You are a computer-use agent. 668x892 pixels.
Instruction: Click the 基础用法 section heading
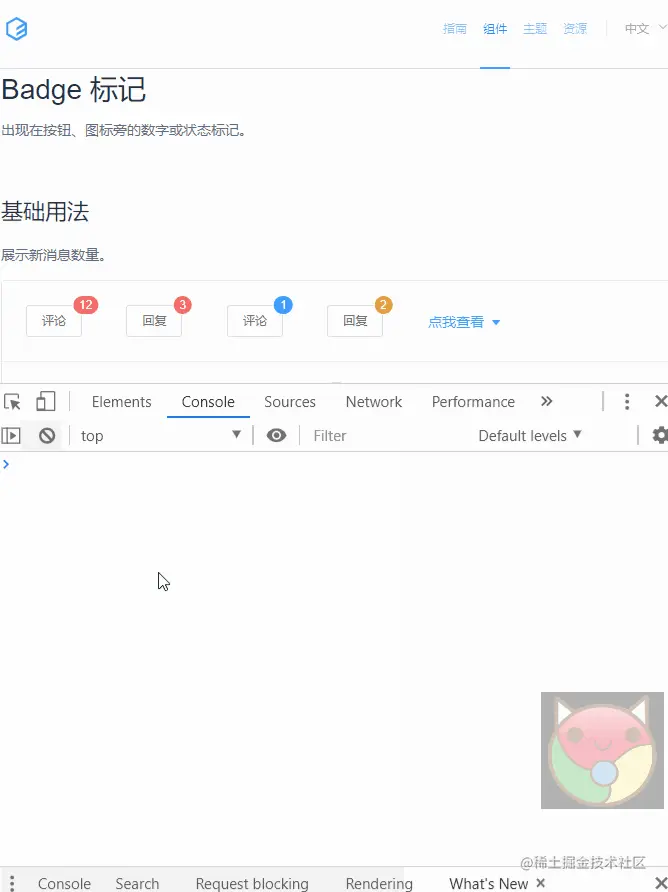[x=45, y=212]
